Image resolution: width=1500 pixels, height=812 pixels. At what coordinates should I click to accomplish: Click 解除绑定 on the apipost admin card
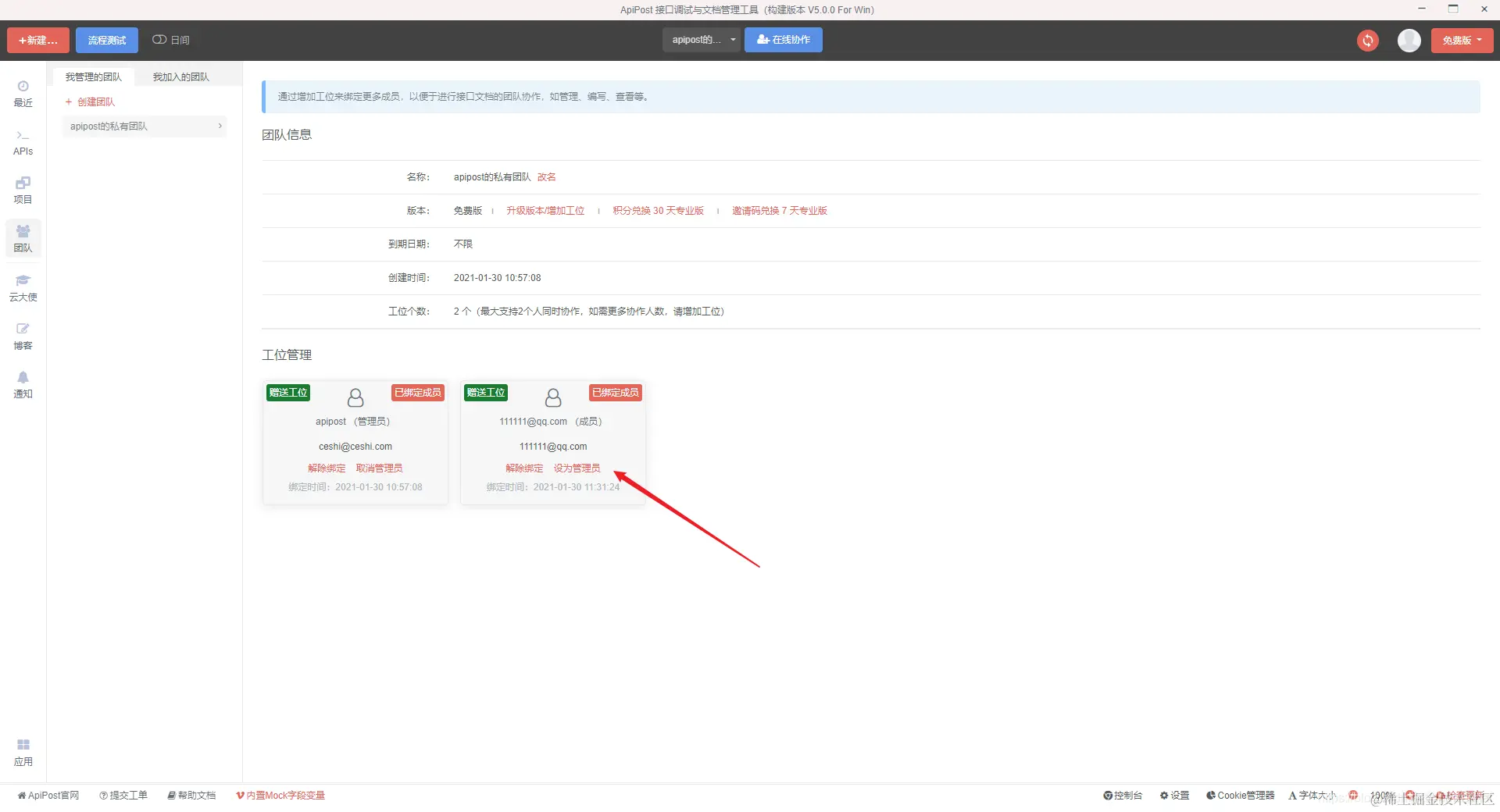[x=327, y=468]
